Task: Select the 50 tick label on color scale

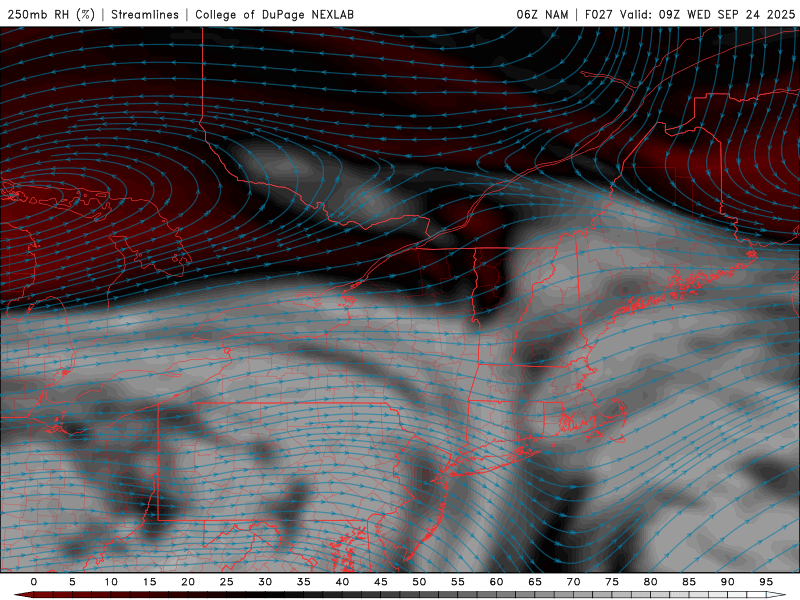Action: (x=419, y=582)
